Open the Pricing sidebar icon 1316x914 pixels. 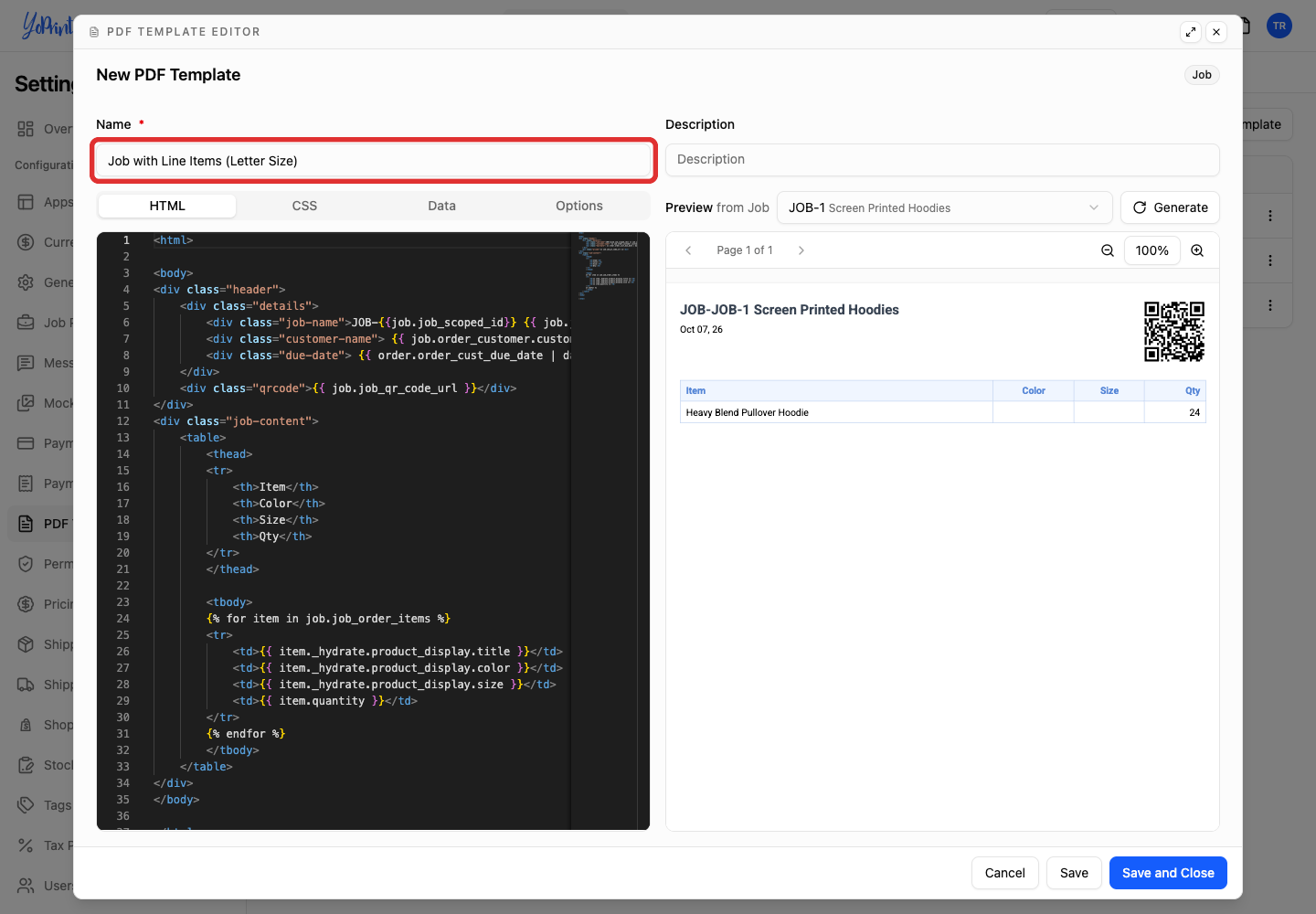(26, 604)
